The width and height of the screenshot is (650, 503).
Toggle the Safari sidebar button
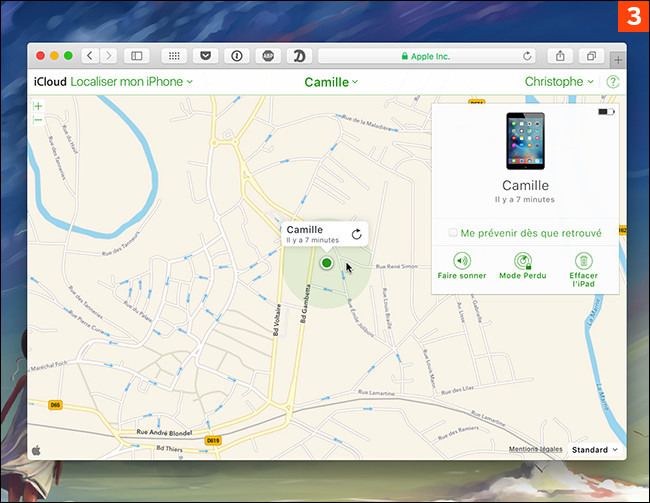tap(137, 56)
